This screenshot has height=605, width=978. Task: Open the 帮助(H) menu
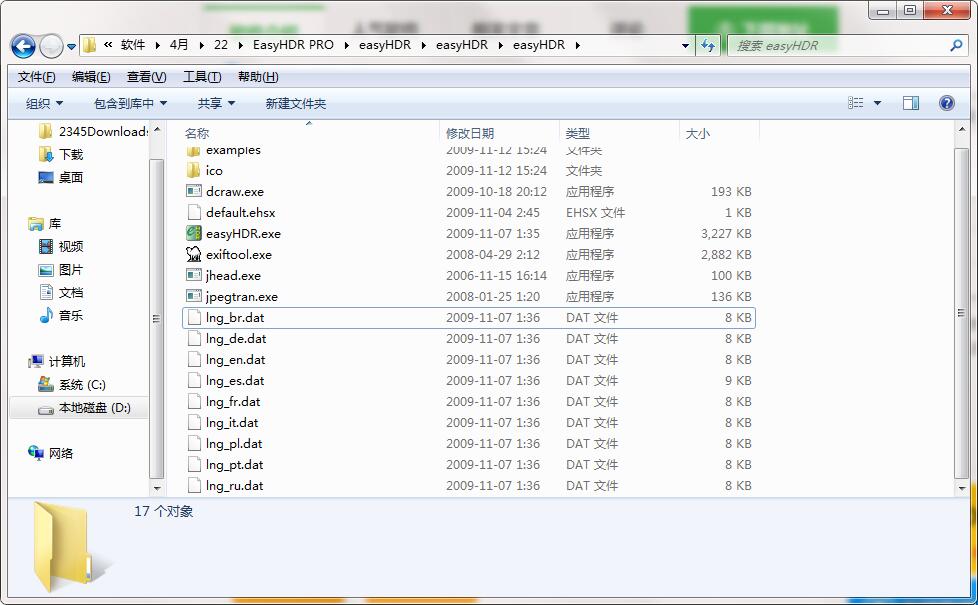pyautogui.click(x=258, y=77)
